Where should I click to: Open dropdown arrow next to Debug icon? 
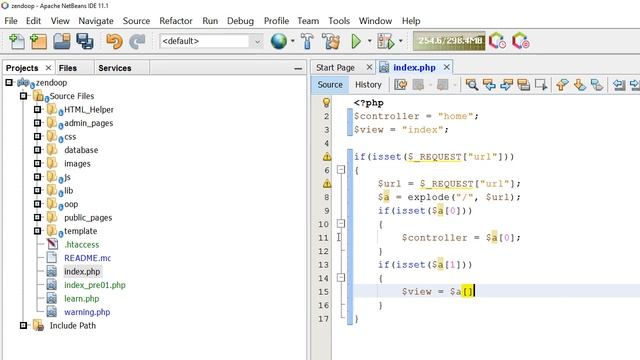(400, 41)
